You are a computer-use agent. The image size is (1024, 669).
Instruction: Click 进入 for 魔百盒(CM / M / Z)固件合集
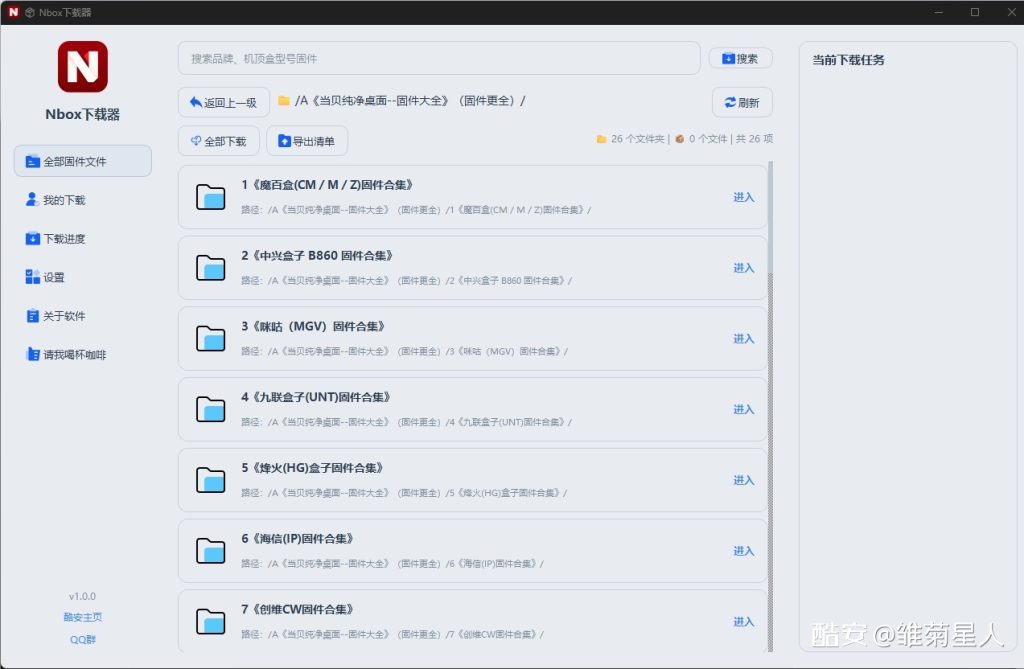[744, 197]
